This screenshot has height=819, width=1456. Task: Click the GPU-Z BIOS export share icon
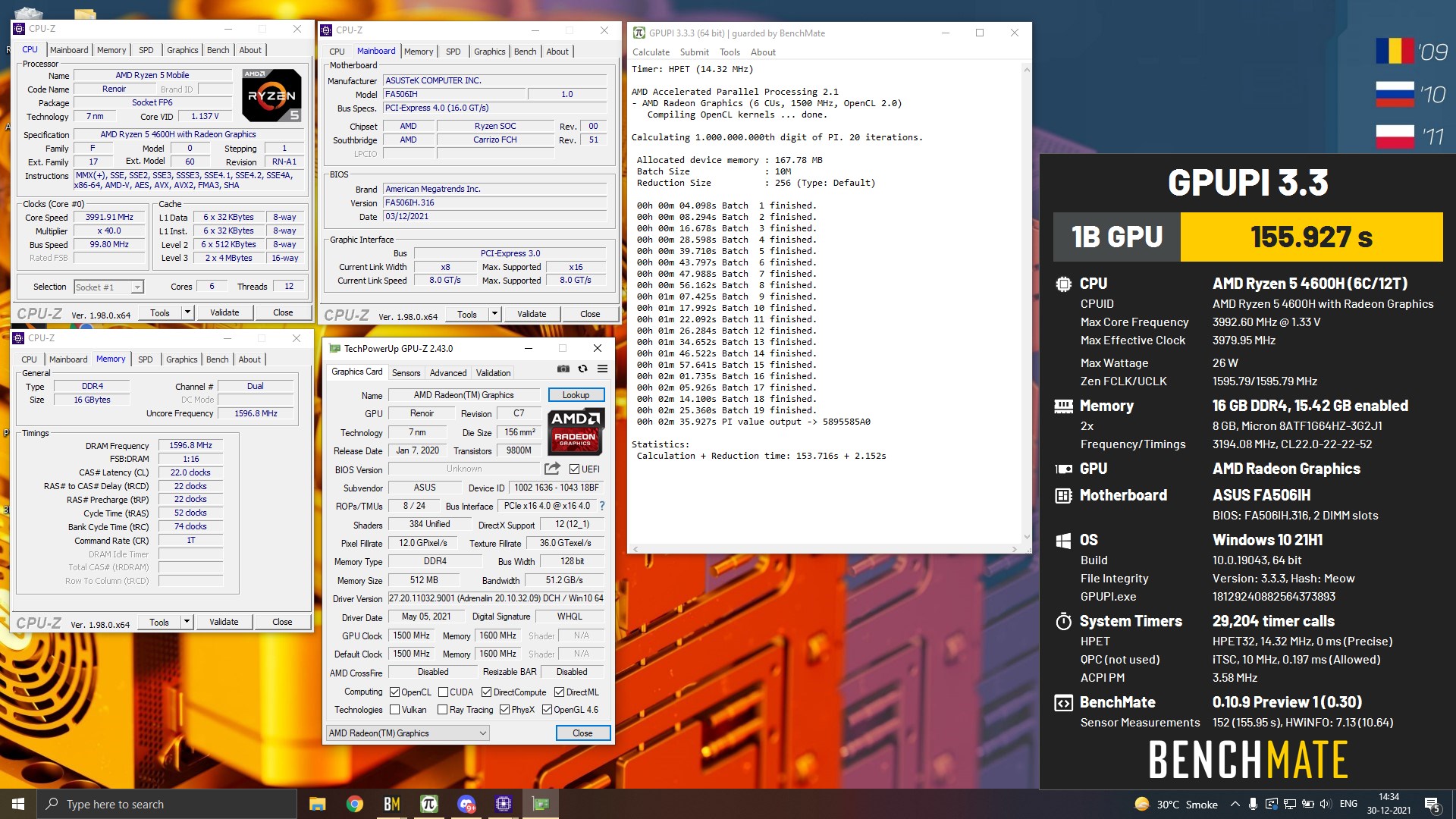[x=552, y=469]
